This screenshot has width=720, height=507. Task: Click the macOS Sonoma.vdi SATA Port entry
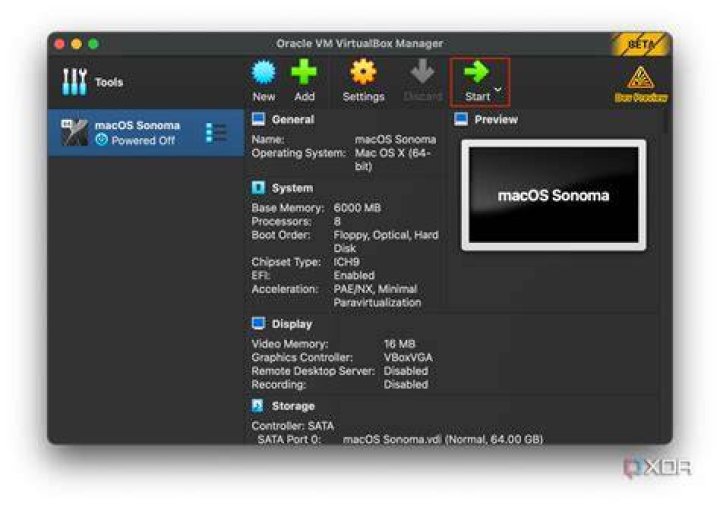click(443, 439)
